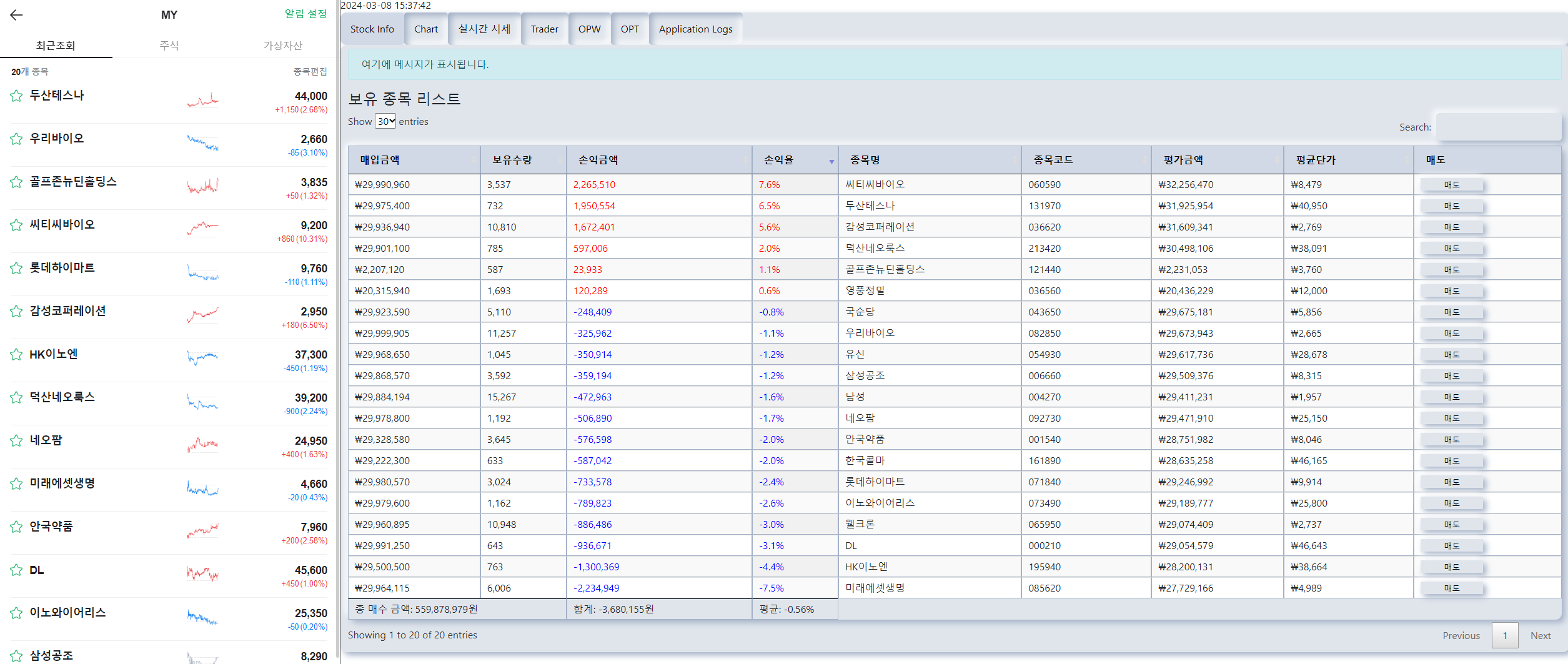The width and height of the screenshot is (1568, 664).
Task: Focus the Search input field
Action: 1498,127
